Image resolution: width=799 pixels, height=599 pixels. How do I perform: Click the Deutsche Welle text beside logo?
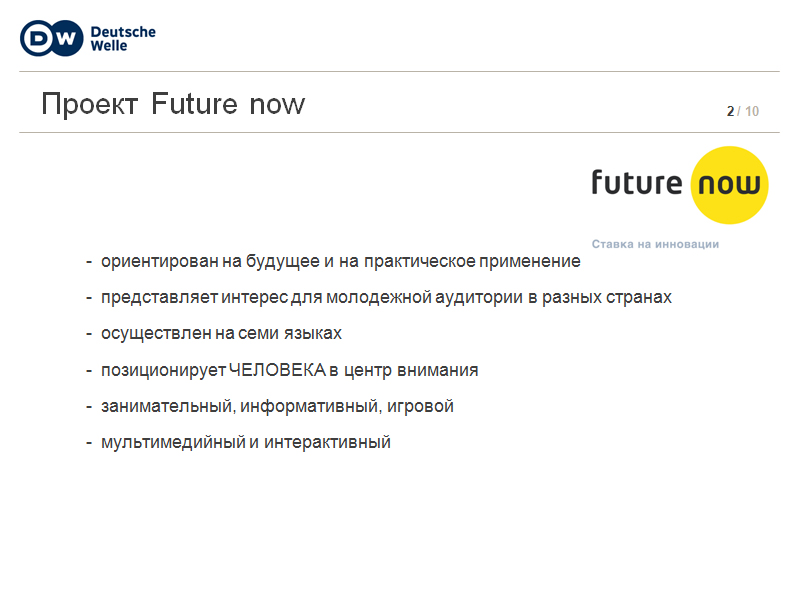(123, 39)
